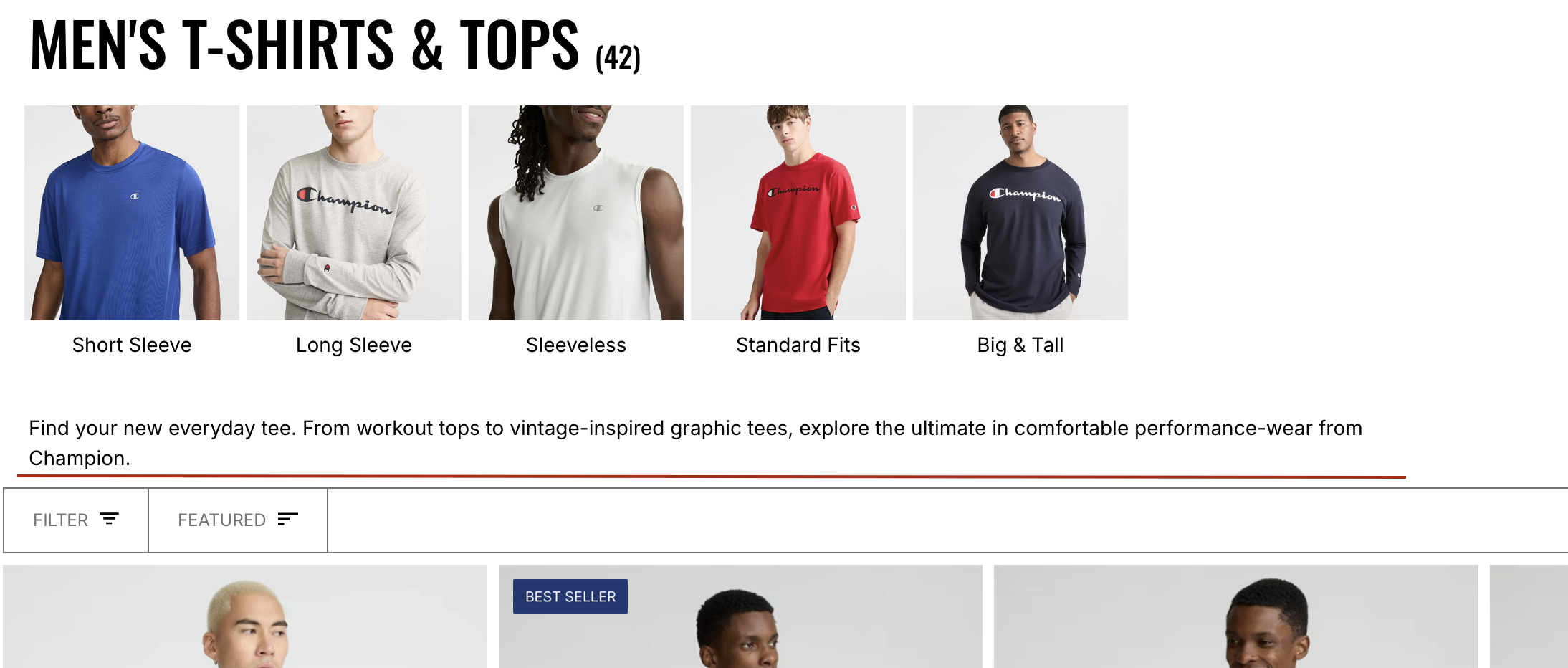Click the Short Sleeve text link
The width and height of the screenshot is (1568, 668).
(132, 345)
